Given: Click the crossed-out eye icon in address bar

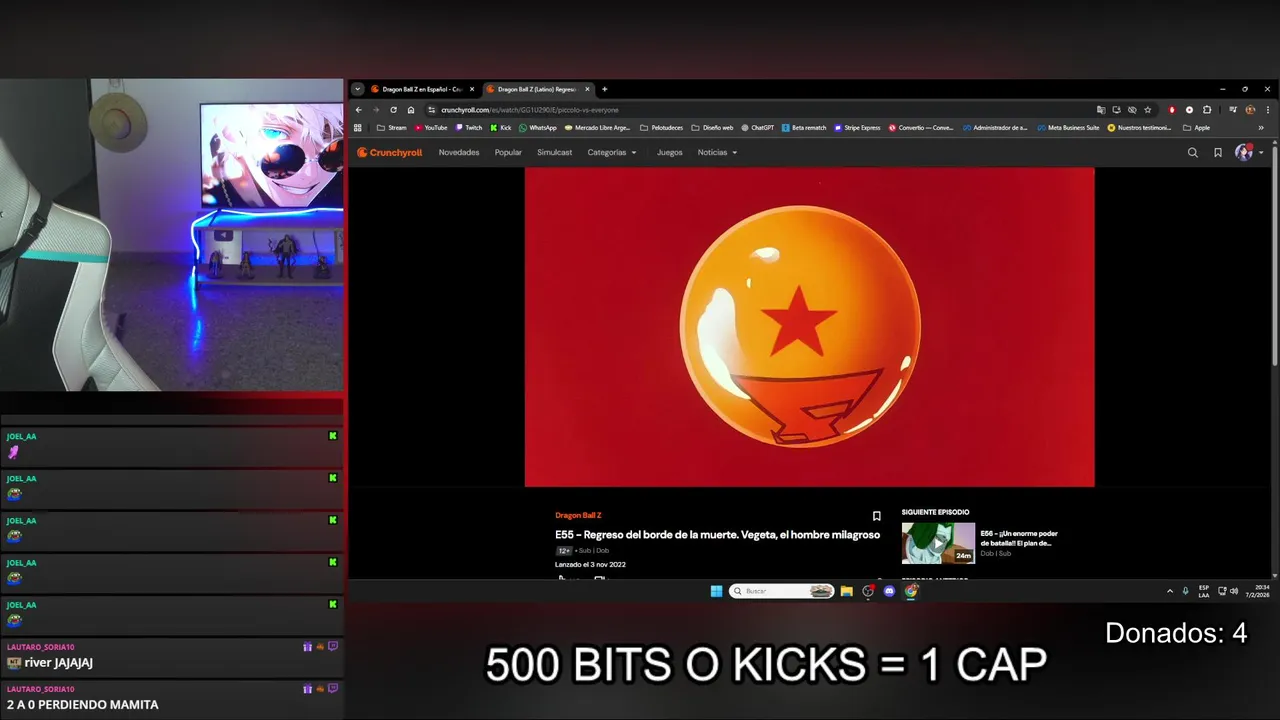Looking at the screenshot, I should coord(1132,110).
